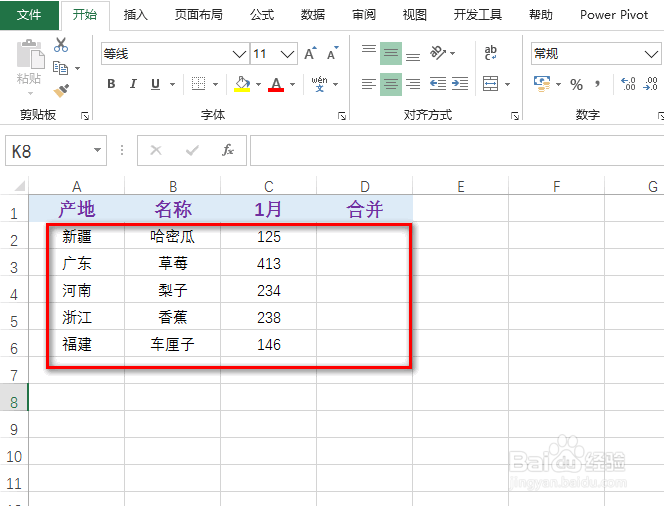Expand the fill color options arrow
The height and width of the screenshot is (506, 664).
(258, 84)
